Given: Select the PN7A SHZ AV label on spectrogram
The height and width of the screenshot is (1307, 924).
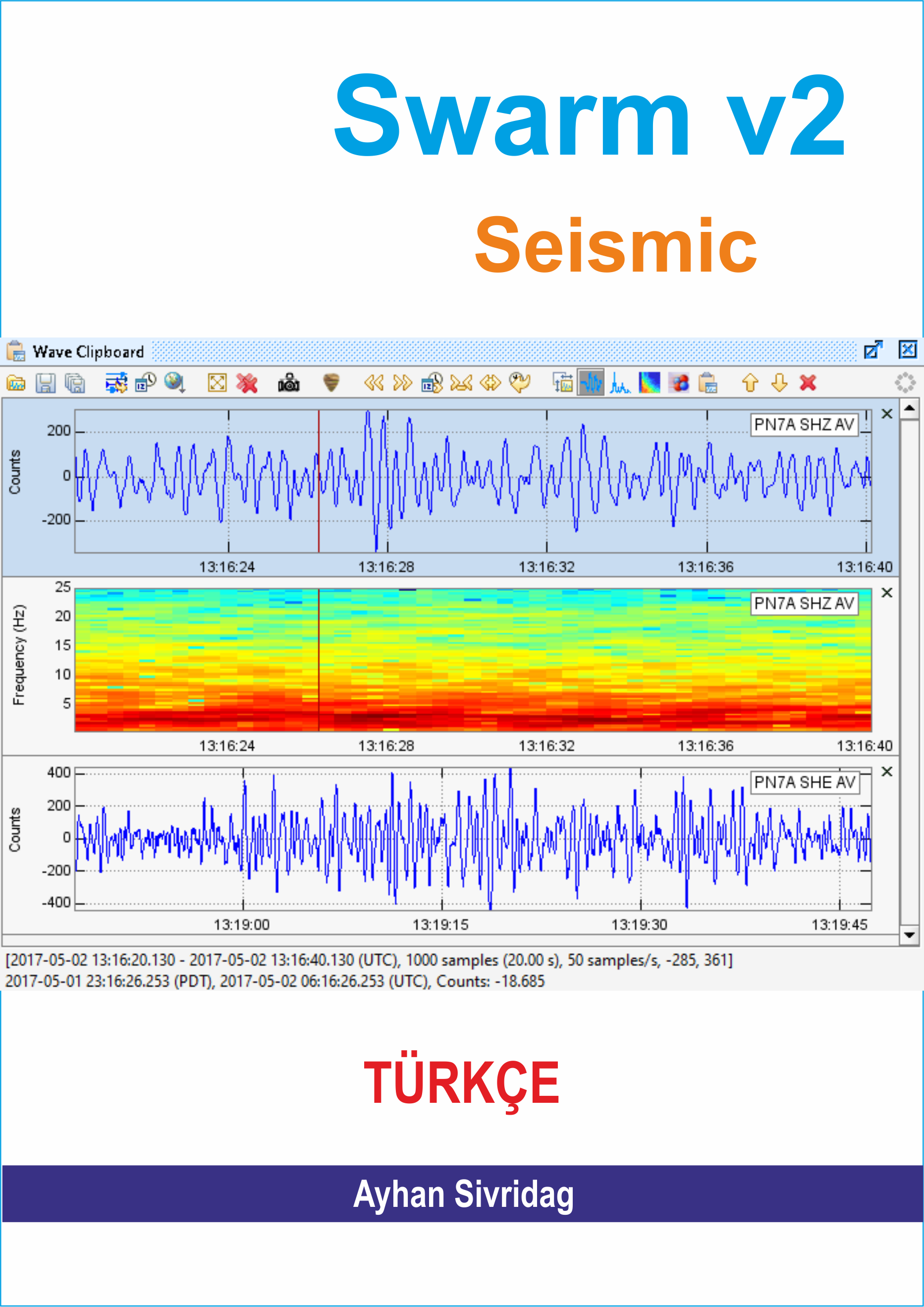Looking at the screenshot, I should [804, 603].
